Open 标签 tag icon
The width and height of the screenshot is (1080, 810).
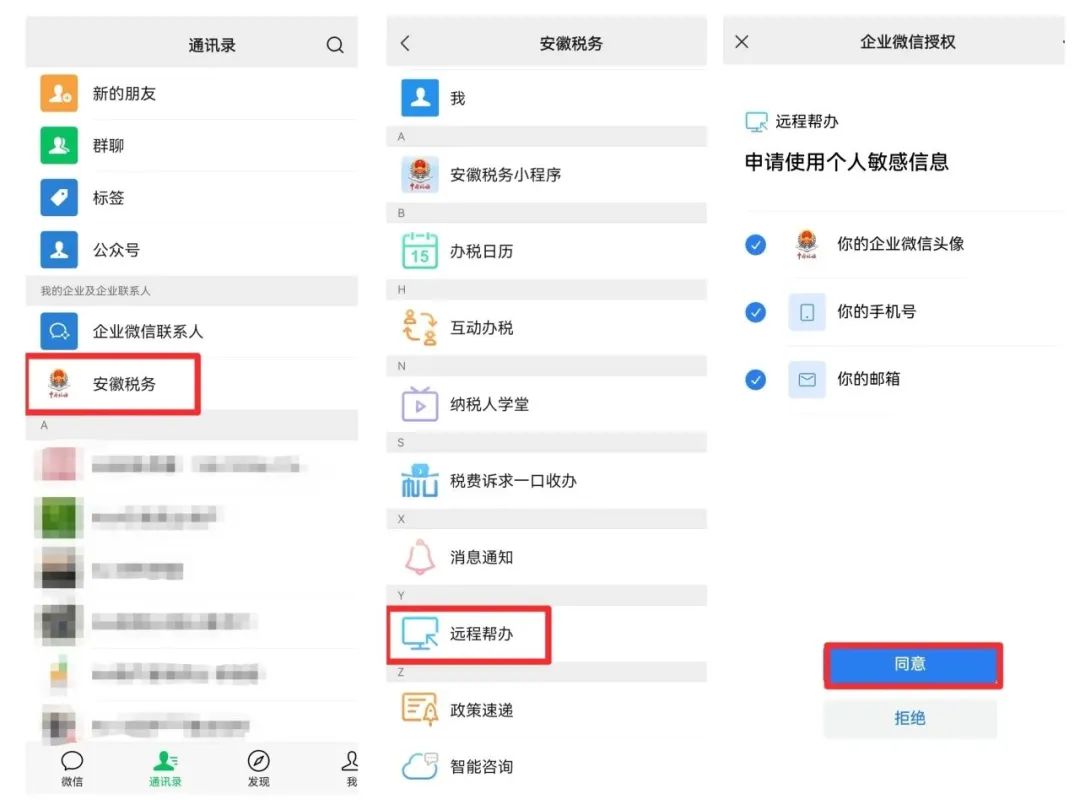(59, 198)
